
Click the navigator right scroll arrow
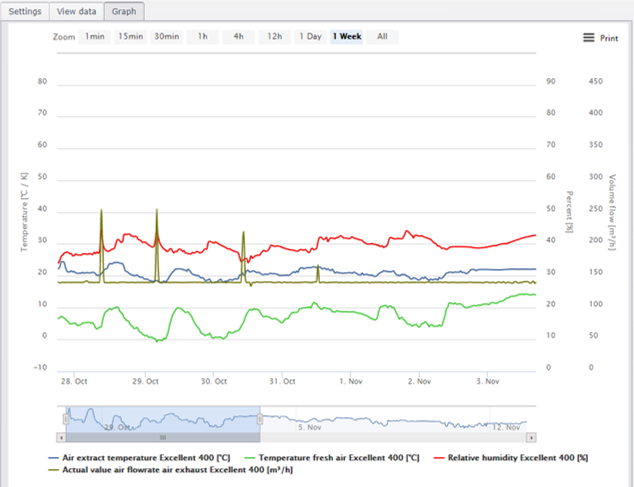(531, 437)
